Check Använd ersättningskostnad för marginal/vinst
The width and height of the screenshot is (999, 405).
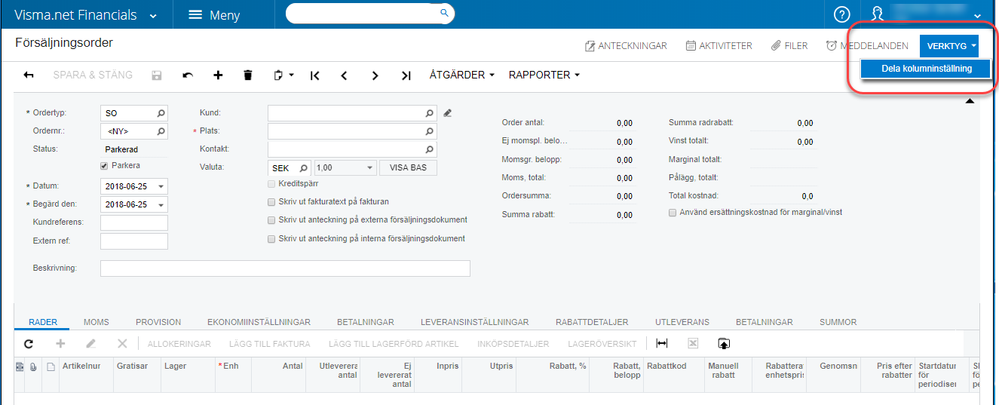click(672, 213)
